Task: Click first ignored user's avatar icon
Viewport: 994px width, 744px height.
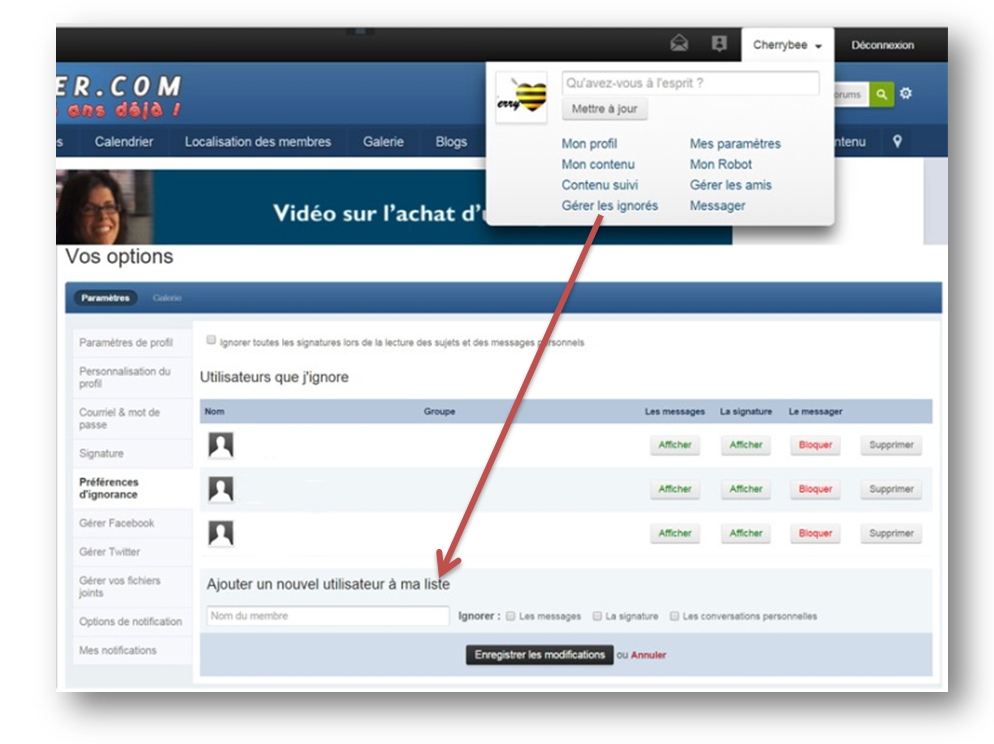Action: click(221, 445)
